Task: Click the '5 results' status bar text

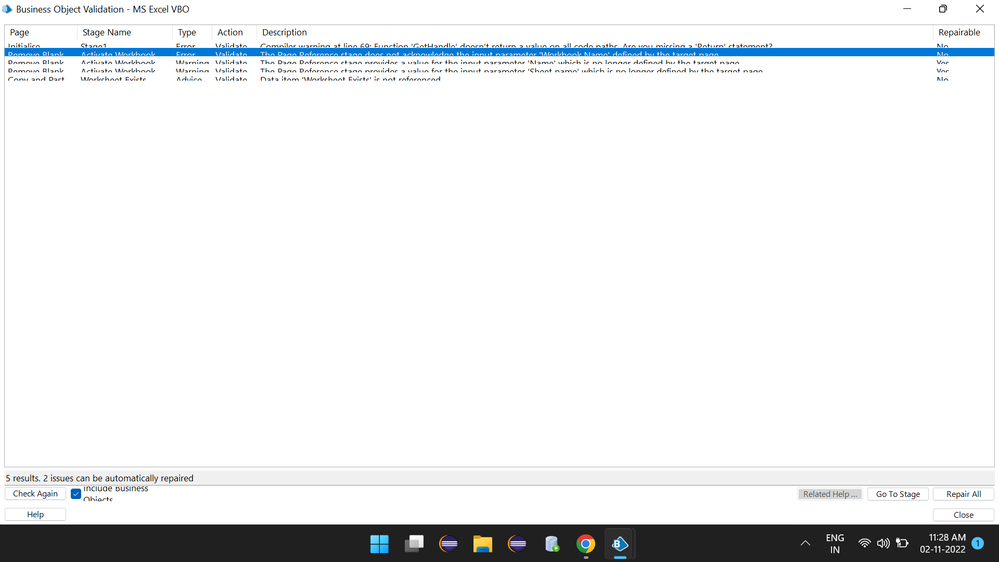Action: [x=99, y=478]
